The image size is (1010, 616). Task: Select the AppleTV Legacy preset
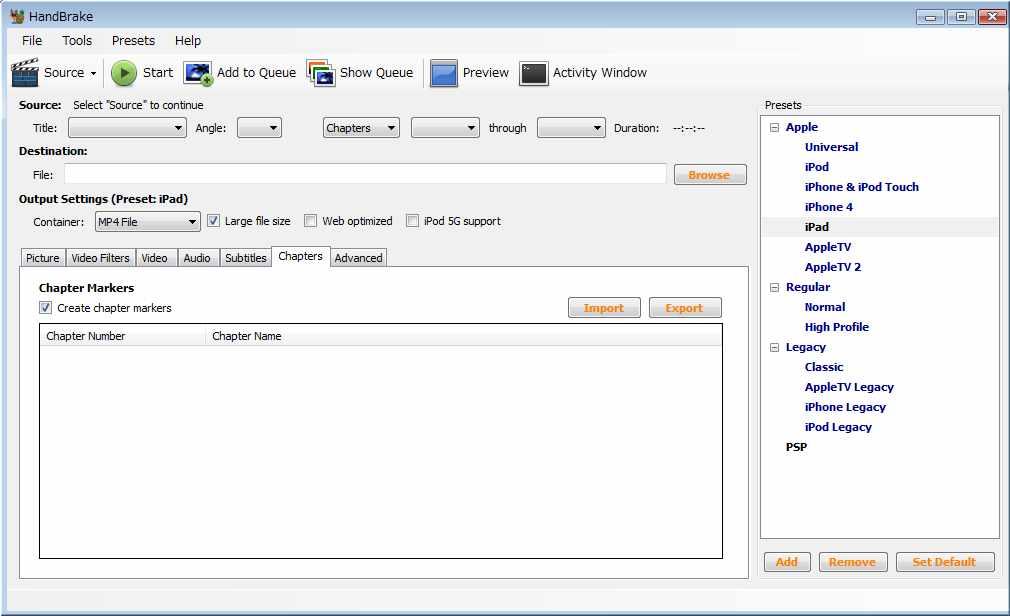coord(850,387)
